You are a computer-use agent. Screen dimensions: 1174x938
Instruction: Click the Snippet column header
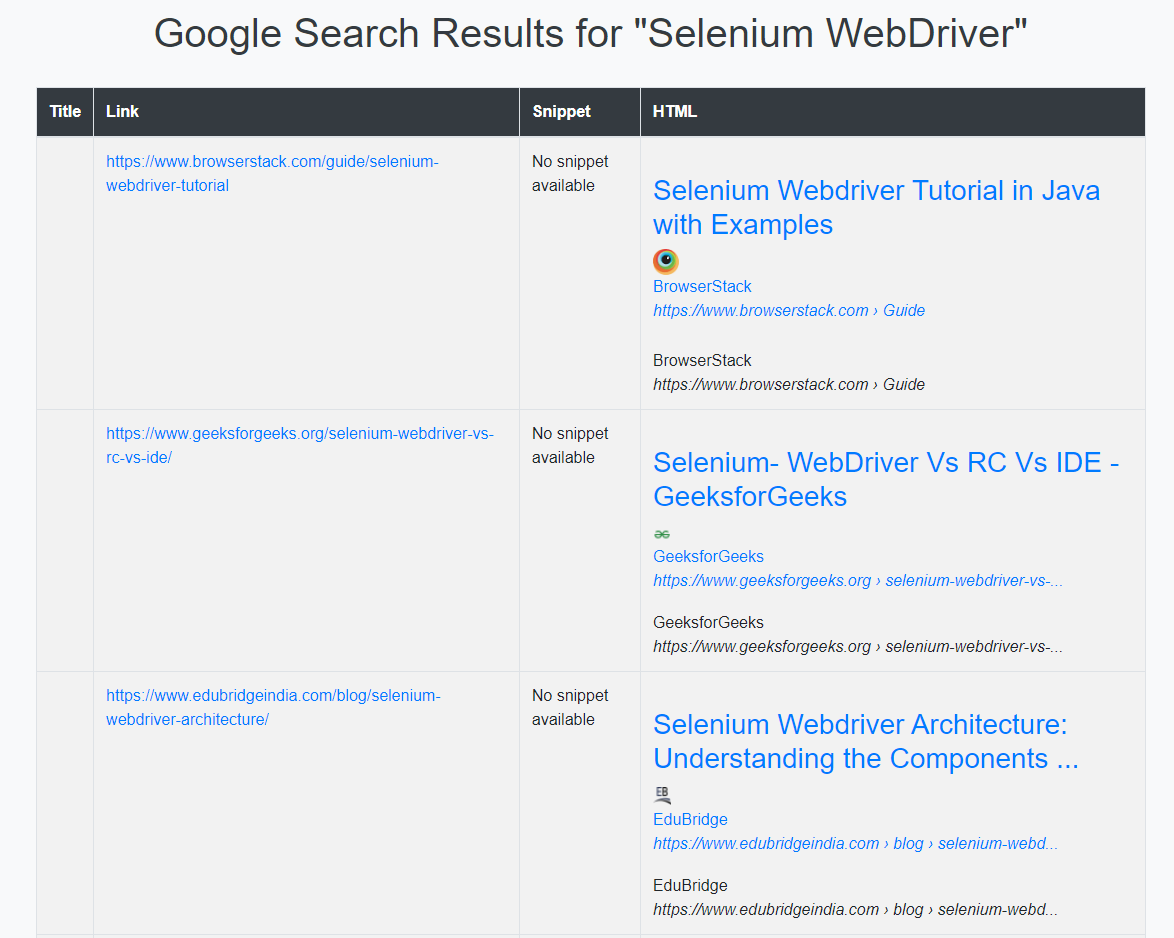[562, 112]
